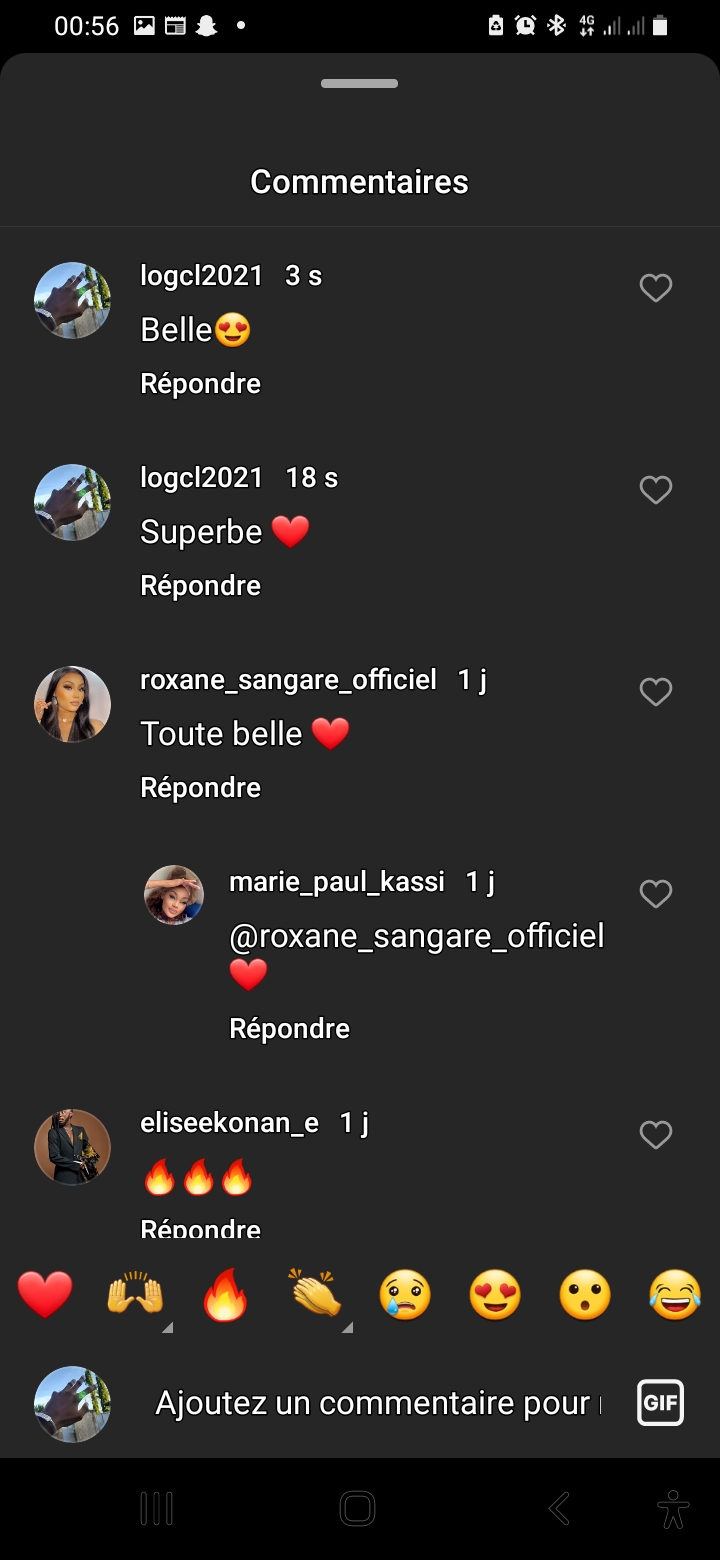The height and width of the screenshot is (1560, 720).
Task: Open skin tone options for raised hands emoji
Action: pos(167,1327)
